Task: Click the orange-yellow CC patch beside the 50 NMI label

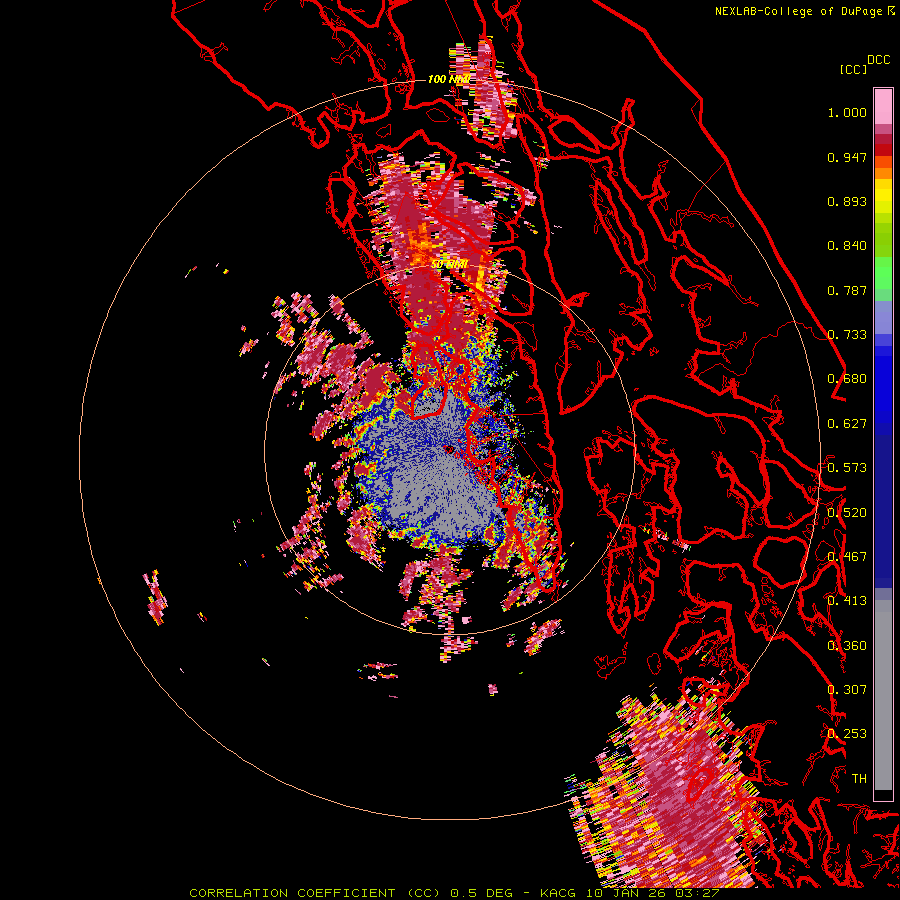Action: click(422, 244)
